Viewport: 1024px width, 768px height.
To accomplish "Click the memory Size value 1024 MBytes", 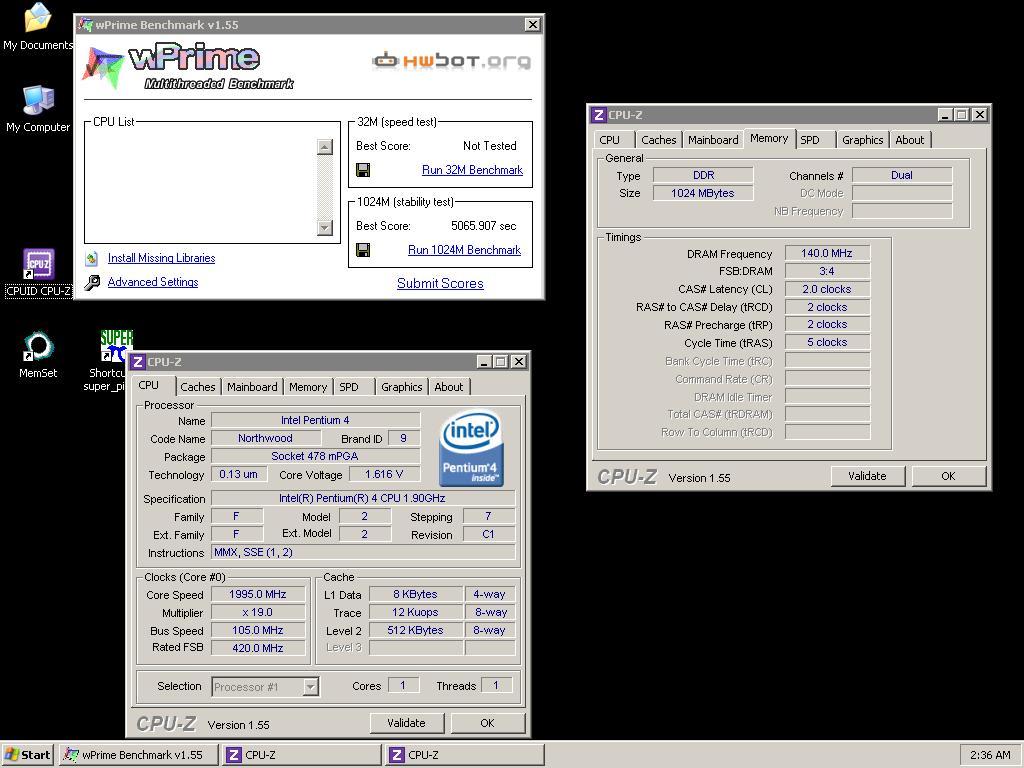I will click(703, 193).
